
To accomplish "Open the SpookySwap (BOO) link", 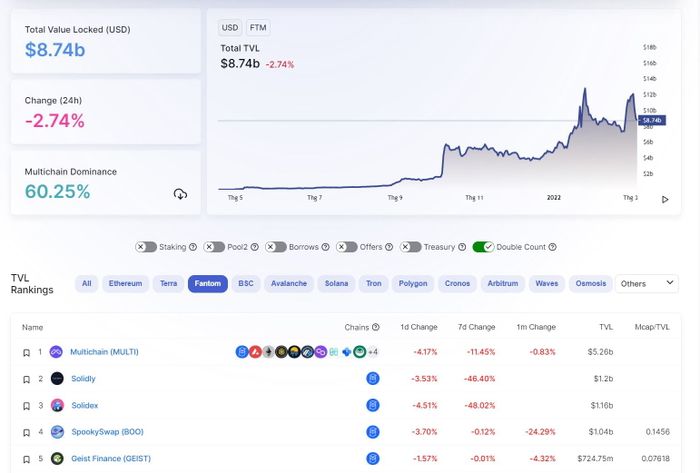I will pos(108,432).
